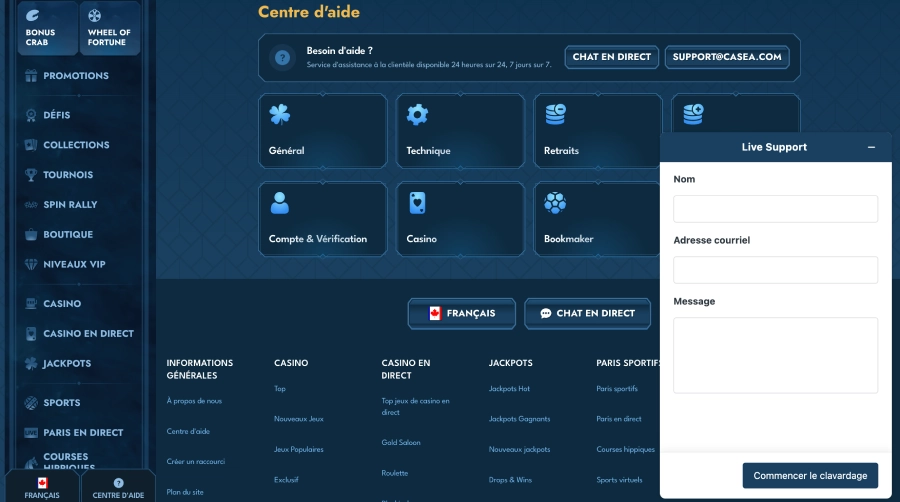
Task: Click Commencer le clavardage button
Action: tap(810, 476)
